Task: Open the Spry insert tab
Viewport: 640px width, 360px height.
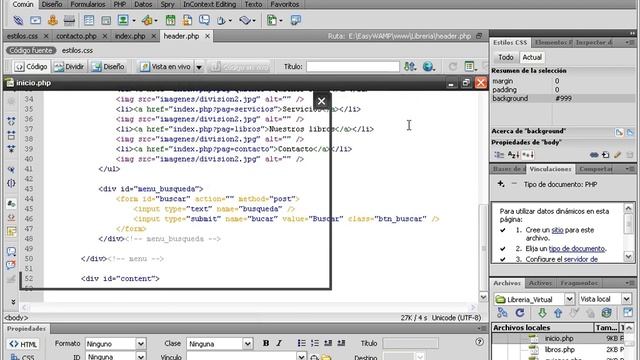Action: pos(167,4)
